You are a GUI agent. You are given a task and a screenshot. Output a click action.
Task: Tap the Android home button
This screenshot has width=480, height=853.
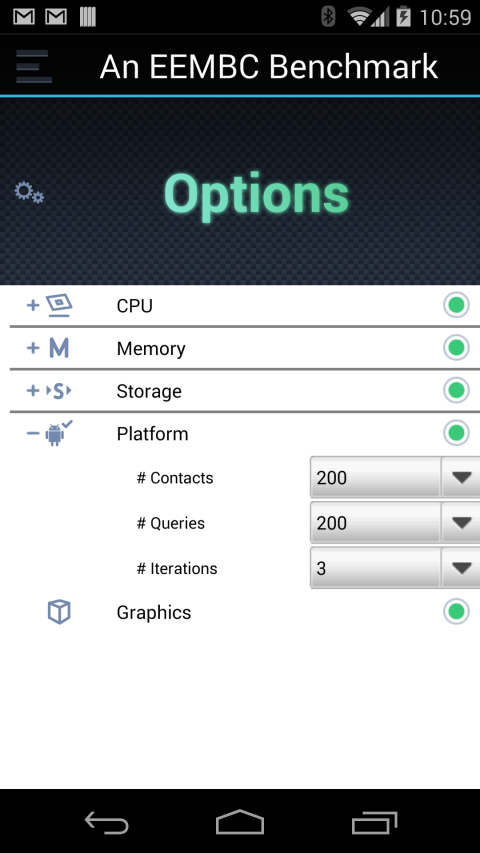click(x=240, y=821)
